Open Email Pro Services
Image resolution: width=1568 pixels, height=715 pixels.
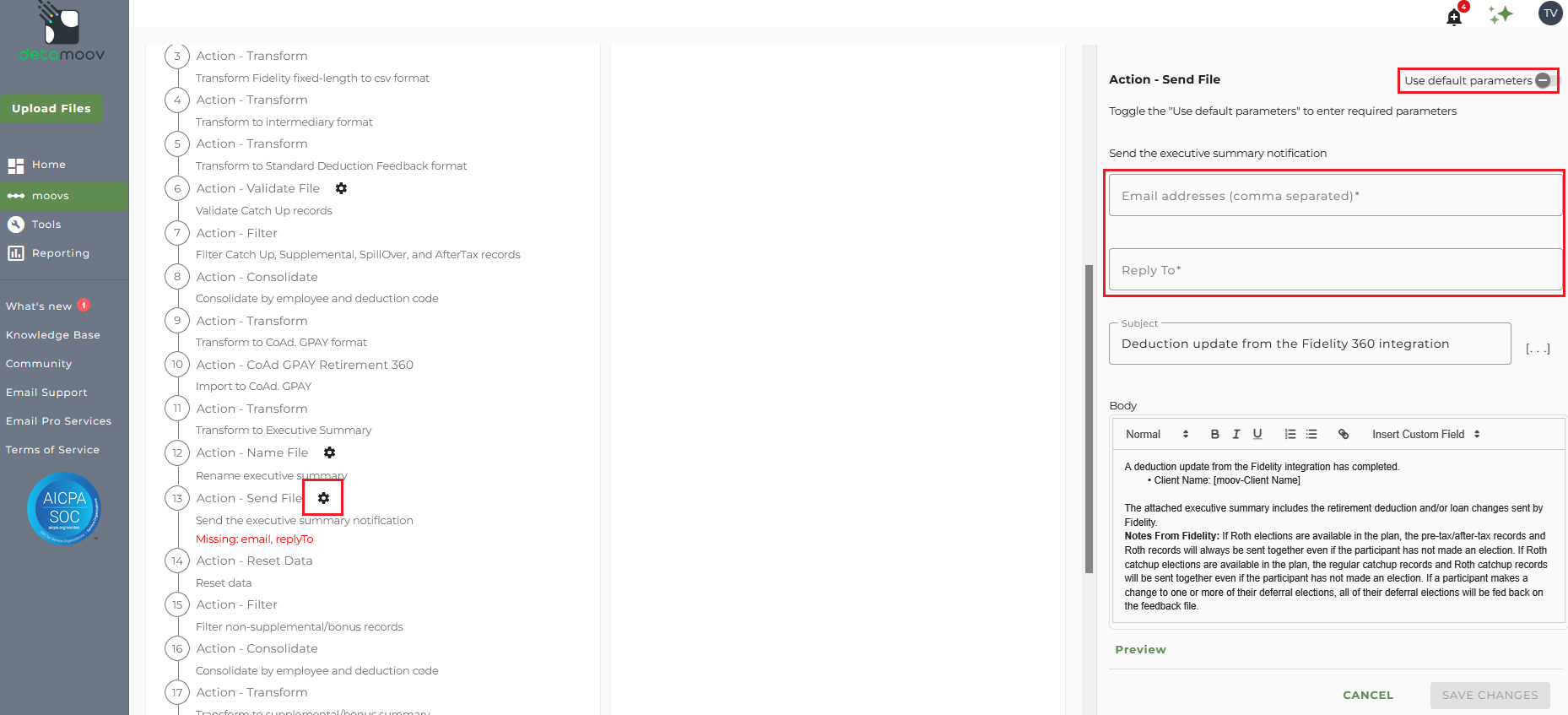(58, 421)
